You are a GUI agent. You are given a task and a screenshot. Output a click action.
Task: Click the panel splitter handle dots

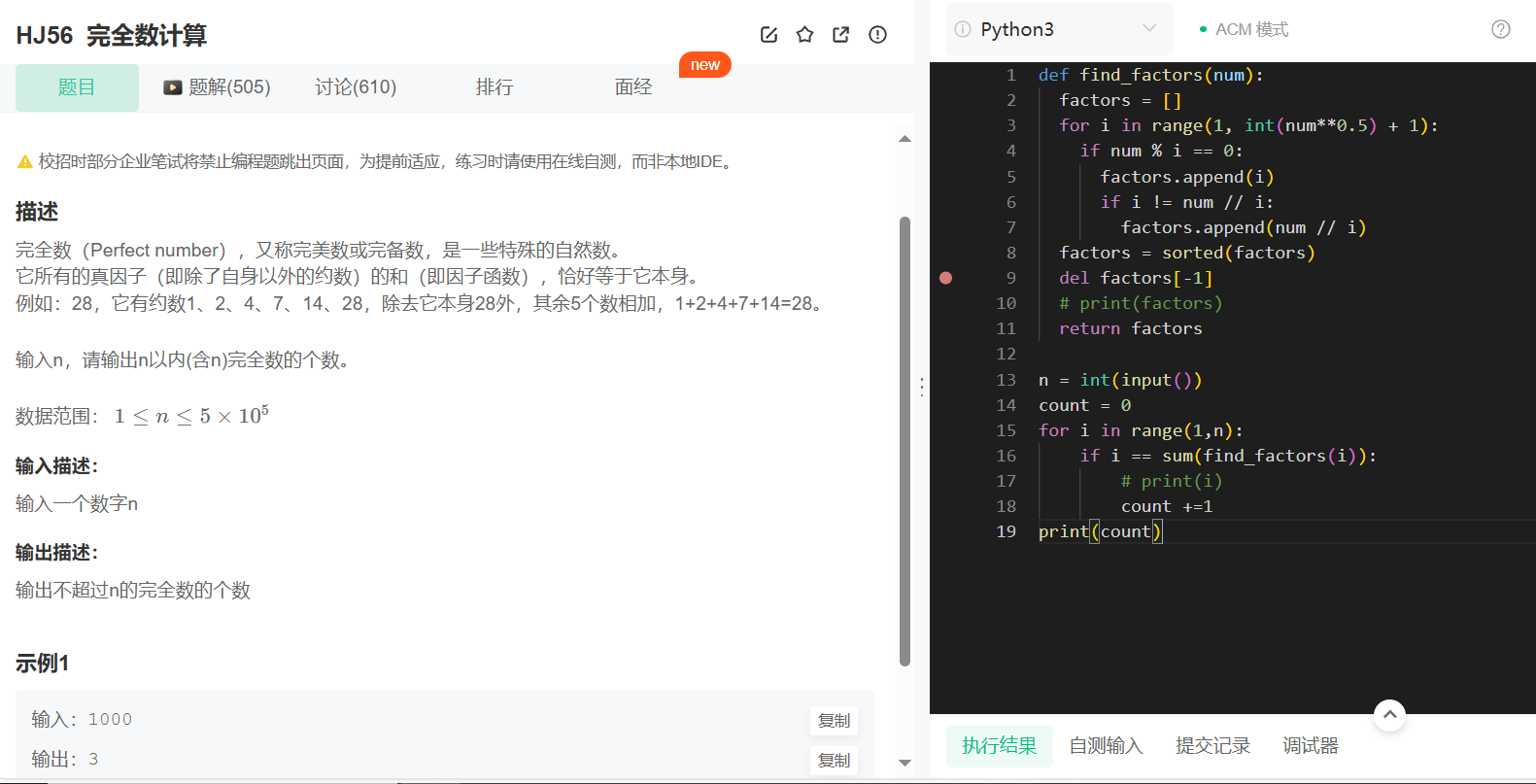pyautogui.click(x=922, y=387)
